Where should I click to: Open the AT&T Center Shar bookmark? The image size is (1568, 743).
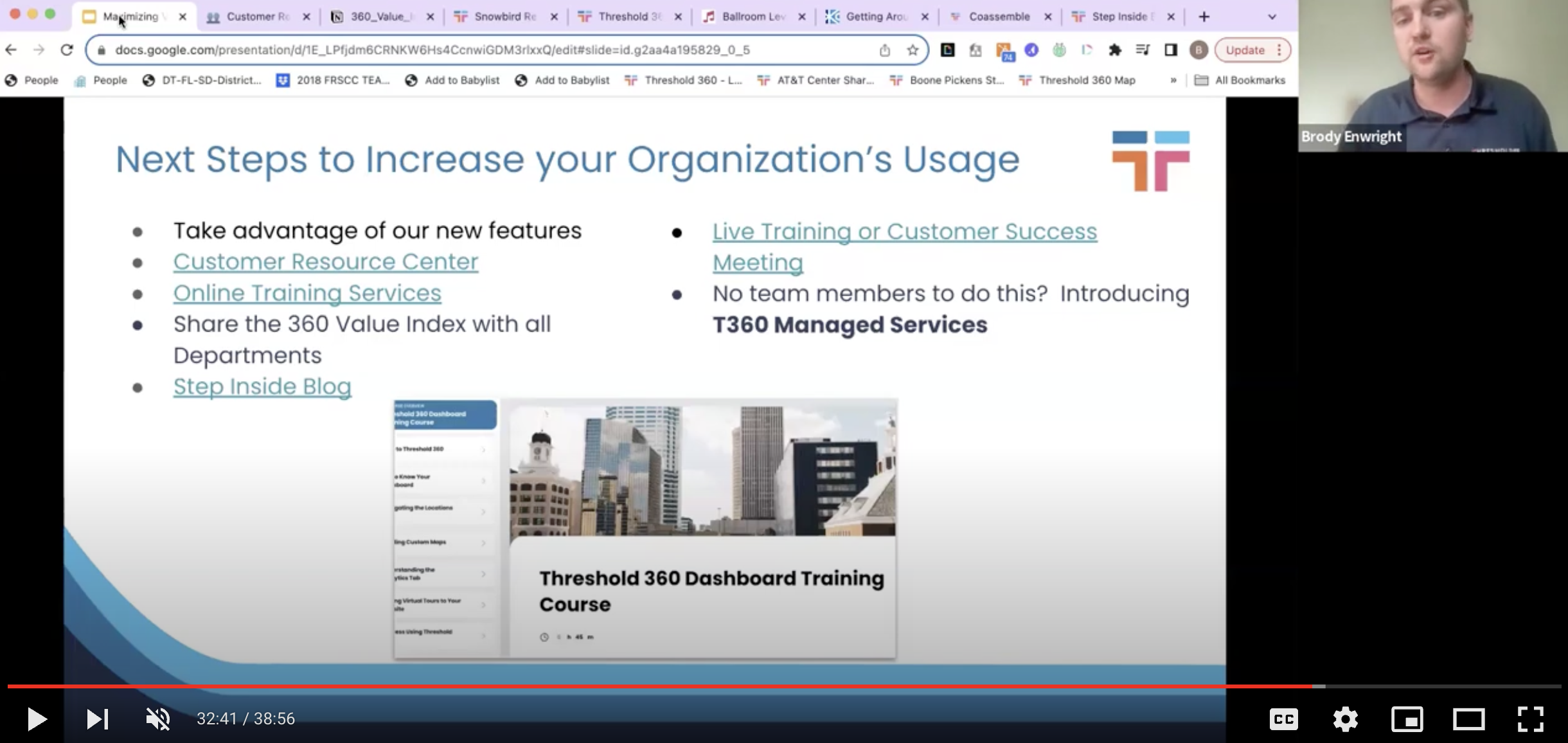[815, 80]
